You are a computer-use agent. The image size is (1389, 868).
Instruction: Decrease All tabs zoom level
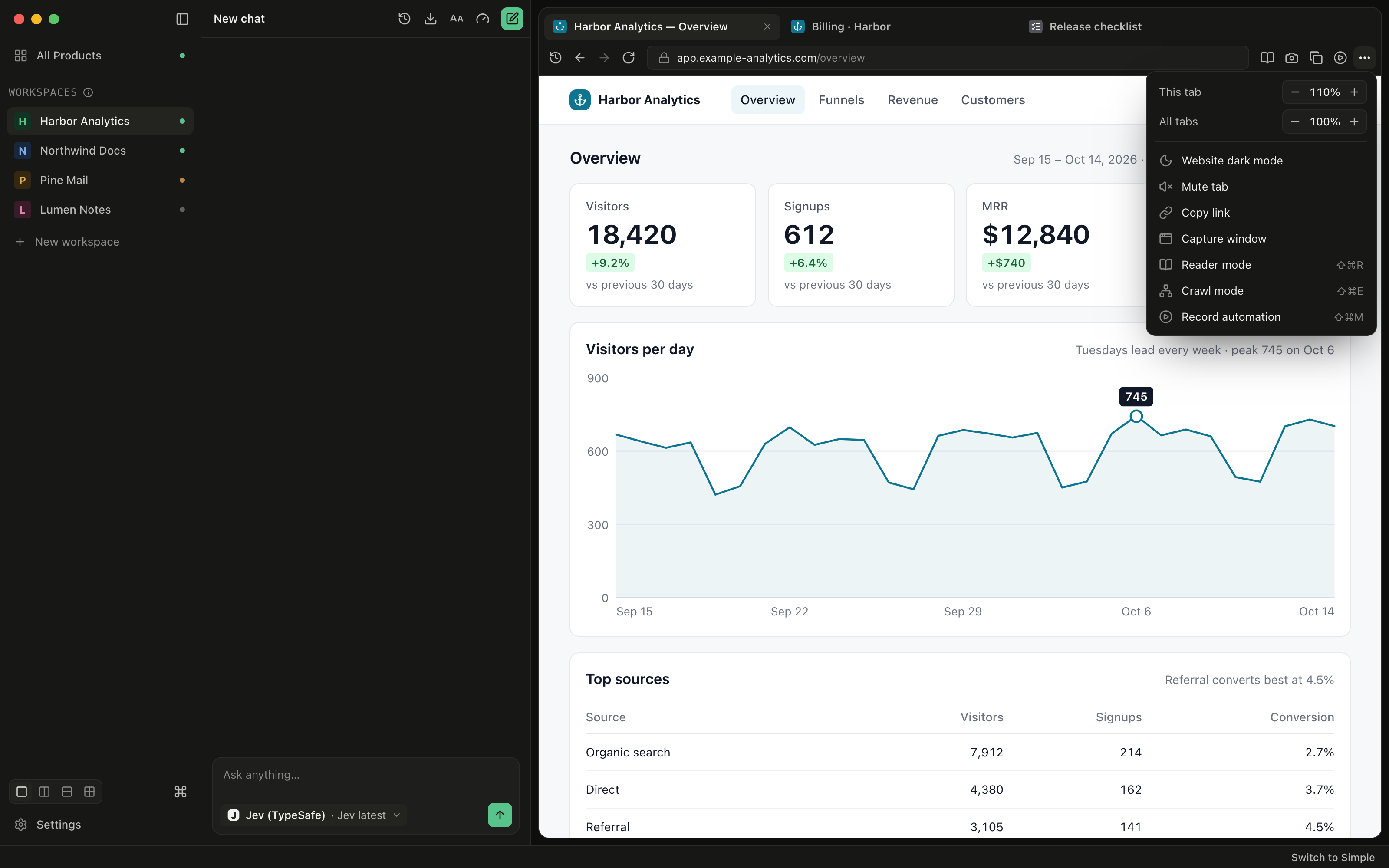click(1295, 122)
